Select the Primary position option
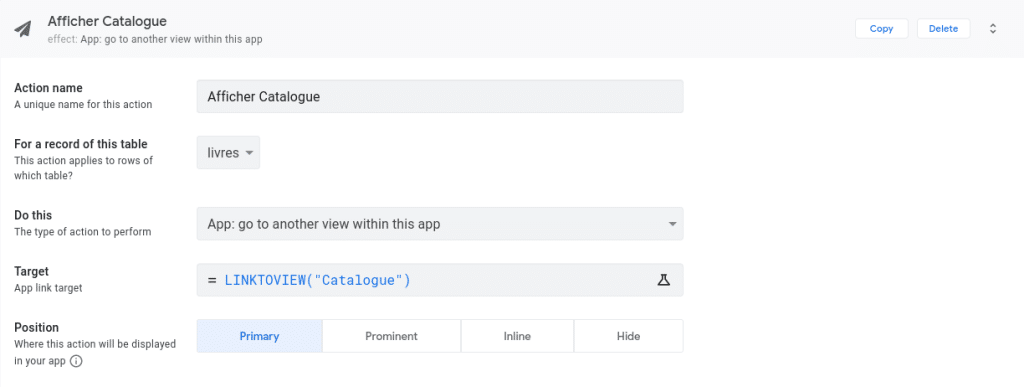The width and height of the screenshot is (1024, 387). pyautogui.click(x=259, y=336)
